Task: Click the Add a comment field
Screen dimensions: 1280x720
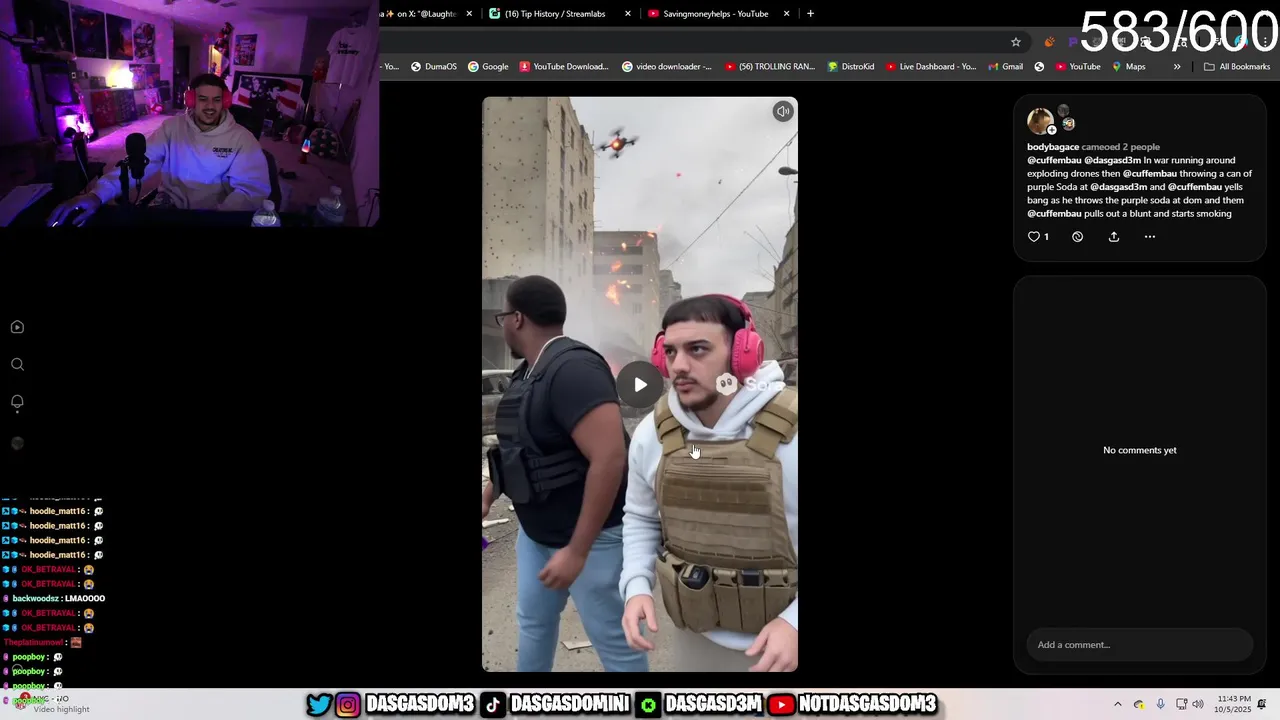Action: click(1139, 645)
